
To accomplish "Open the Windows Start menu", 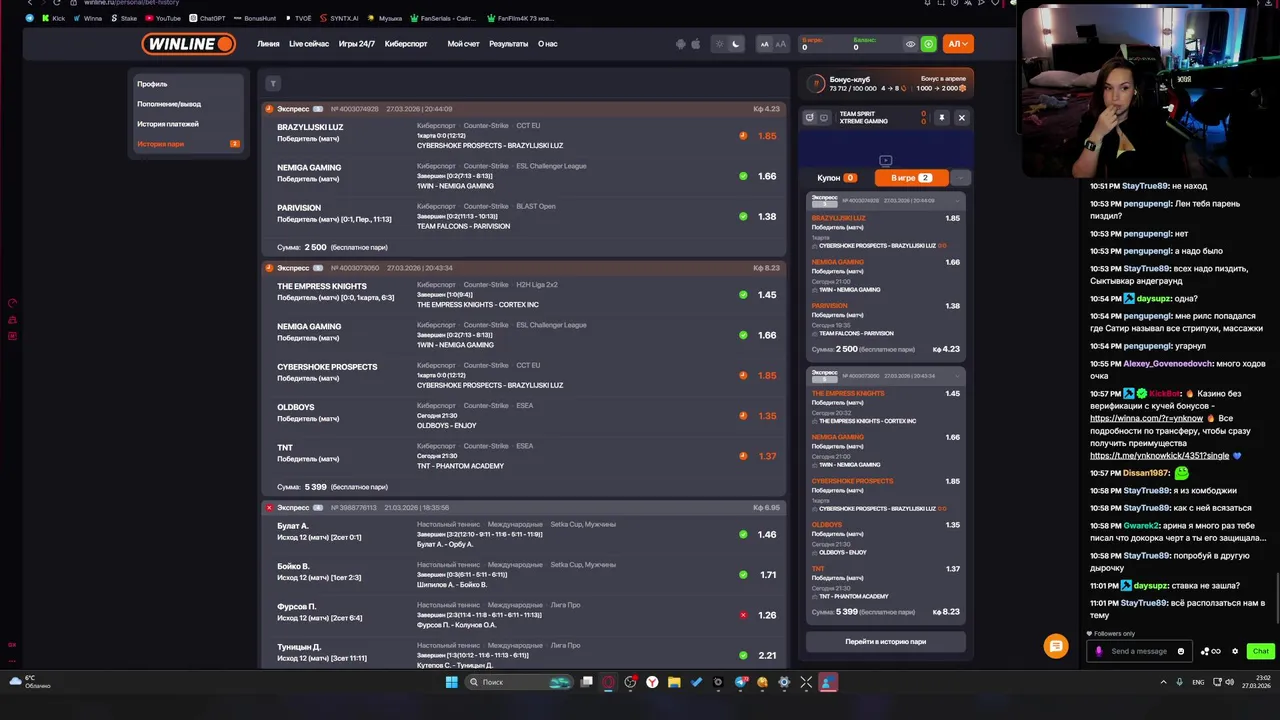I will (451, 682).
